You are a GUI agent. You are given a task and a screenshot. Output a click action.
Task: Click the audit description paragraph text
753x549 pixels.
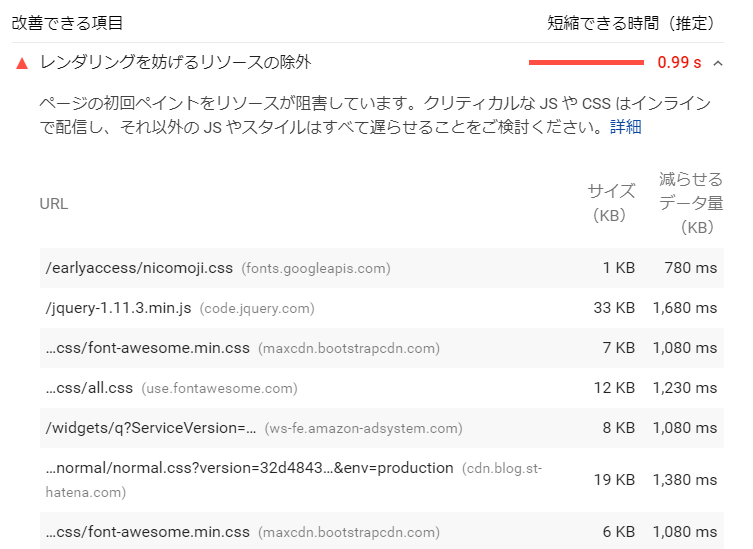coord(375,115)
